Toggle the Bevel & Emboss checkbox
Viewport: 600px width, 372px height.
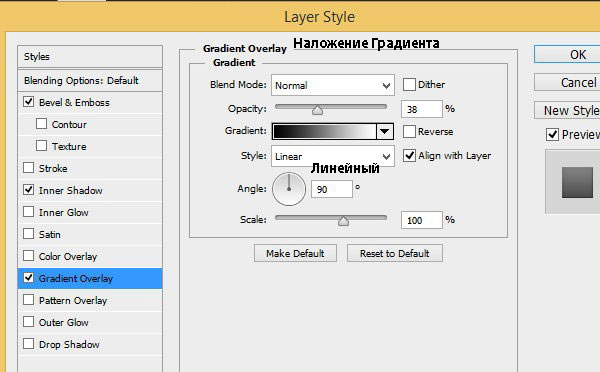[29, 102]
